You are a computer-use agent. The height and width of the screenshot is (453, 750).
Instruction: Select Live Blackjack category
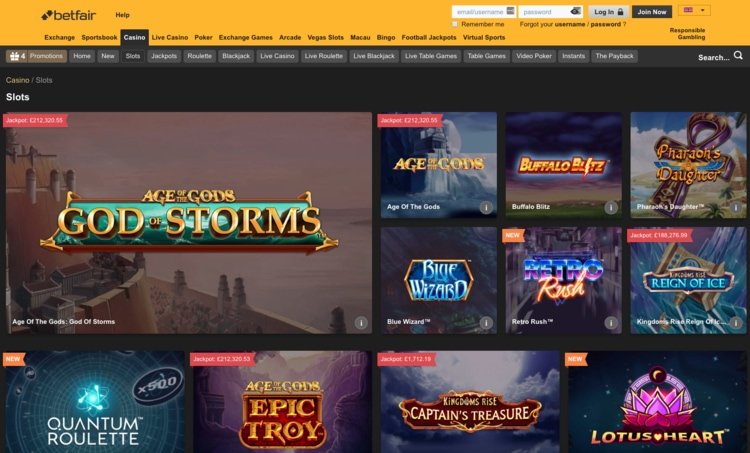coord(374,56)
